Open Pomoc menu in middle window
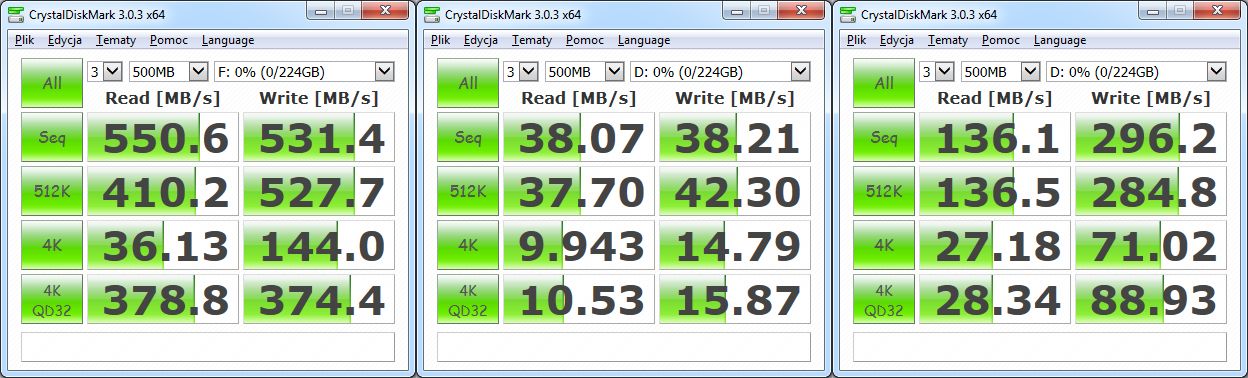1248x378 pixels. [584, 40]
